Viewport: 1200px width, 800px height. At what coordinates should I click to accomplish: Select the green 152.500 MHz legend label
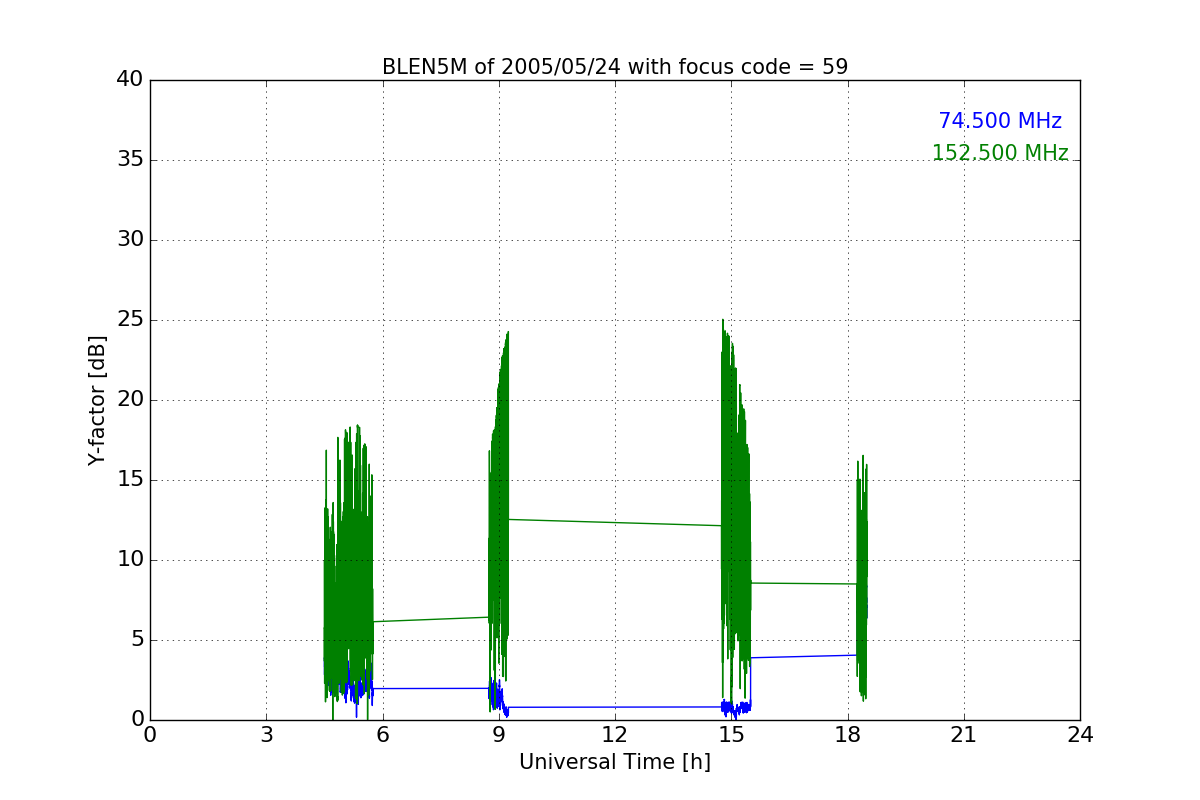[1000, 153]
